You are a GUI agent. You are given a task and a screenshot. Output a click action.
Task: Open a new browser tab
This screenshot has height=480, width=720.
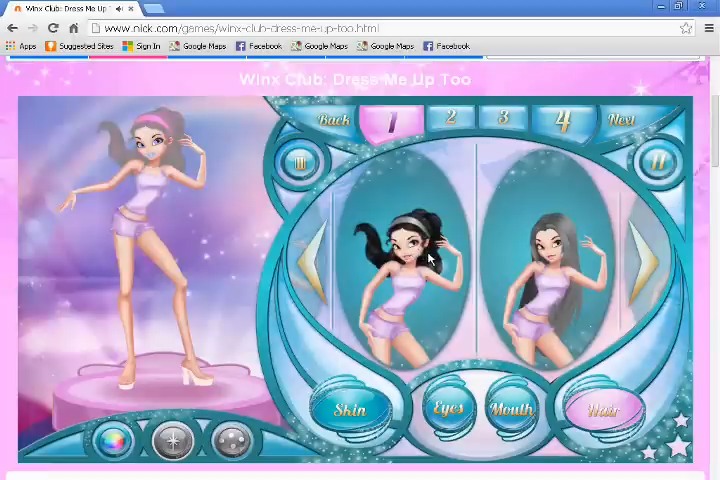point(154,8)
